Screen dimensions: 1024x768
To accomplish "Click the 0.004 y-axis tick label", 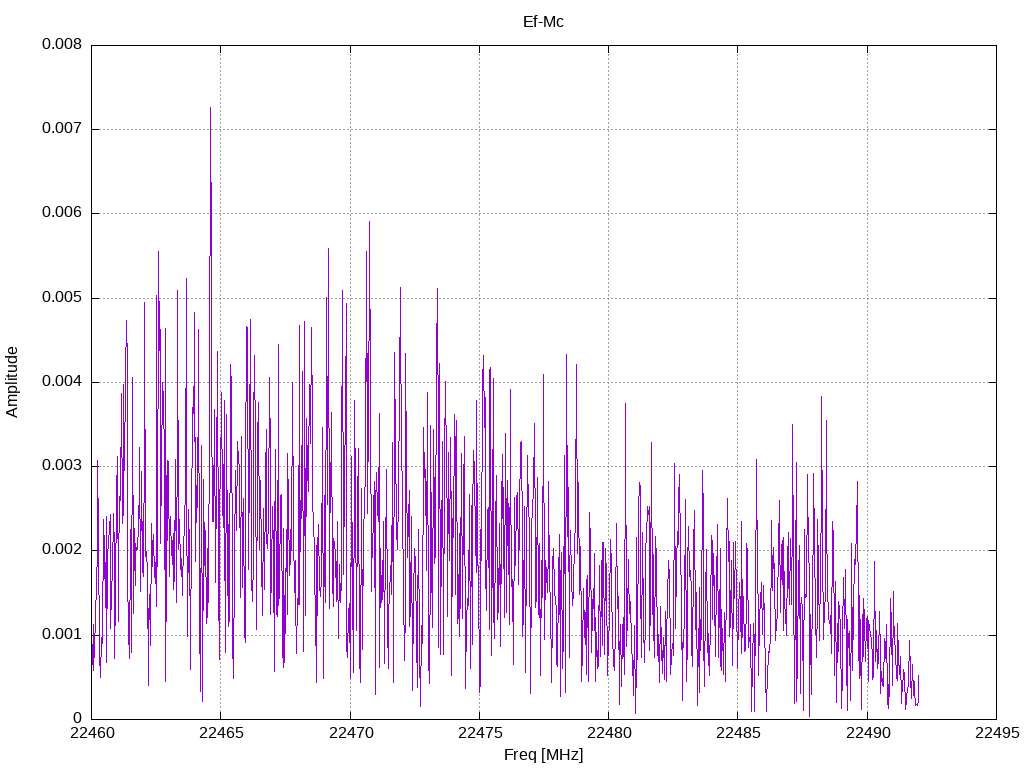I will click(62, 382).
